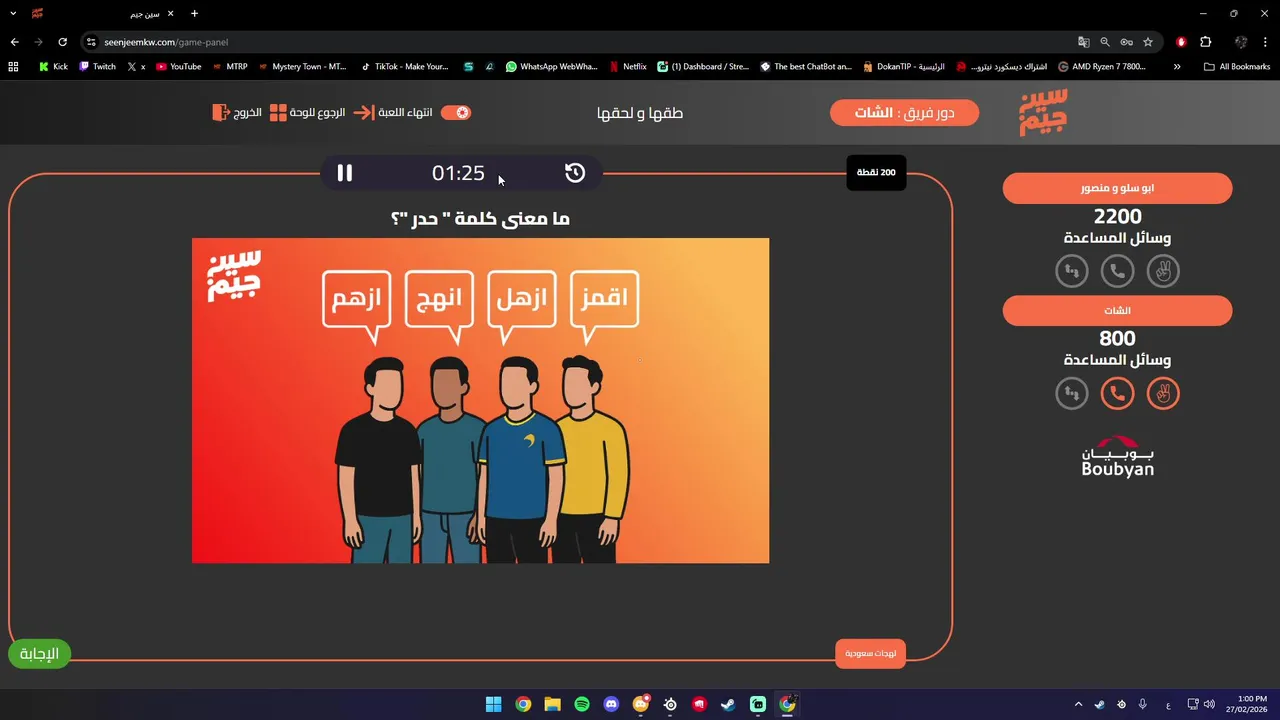The height and width of the screenshot is (720, 1280).
Task: Open the translate page icon
Action: (x=1083, y=42)
